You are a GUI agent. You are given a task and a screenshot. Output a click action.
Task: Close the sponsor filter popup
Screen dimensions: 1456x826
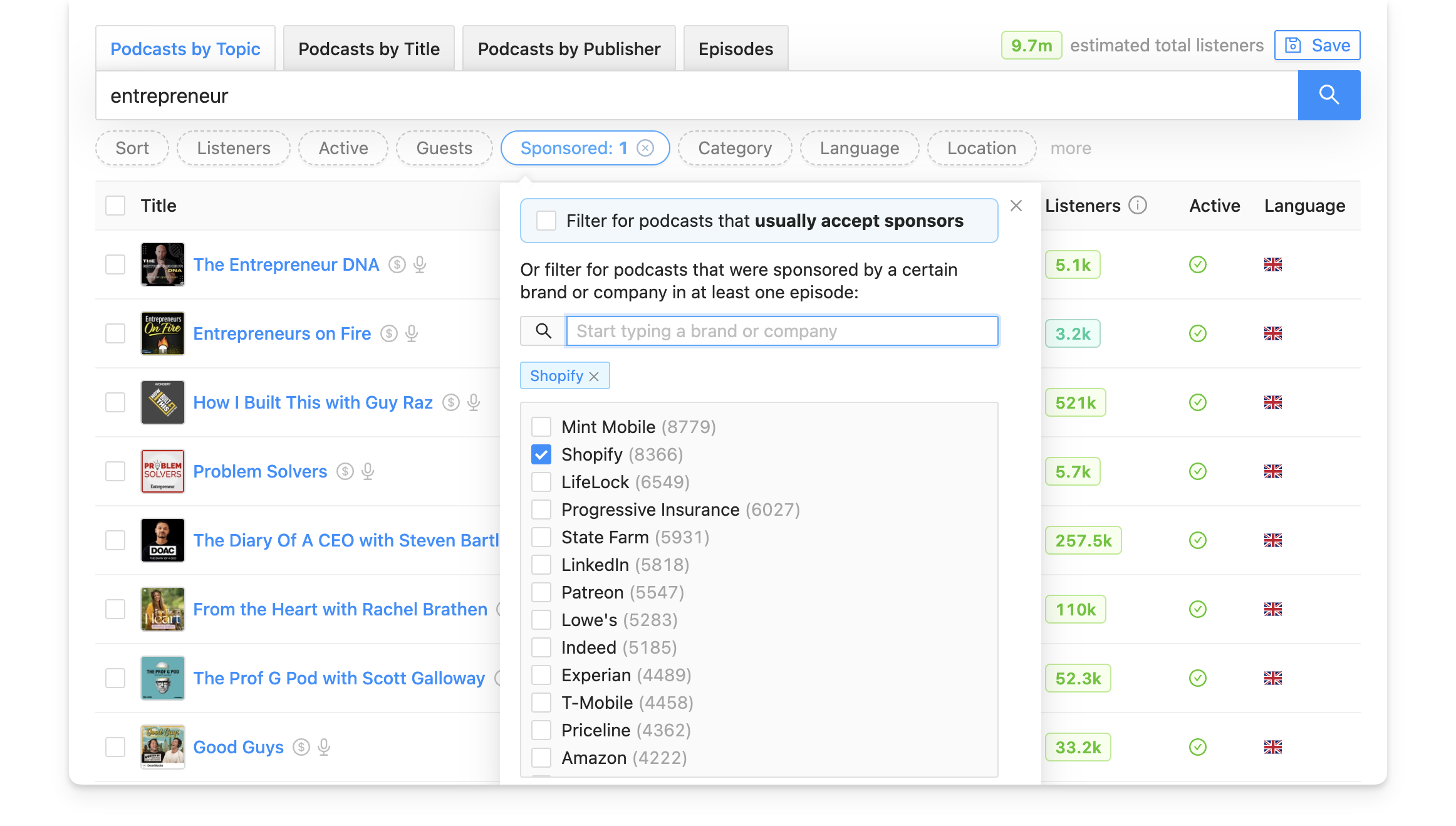pyautogui.click(x=1016, y=206)
